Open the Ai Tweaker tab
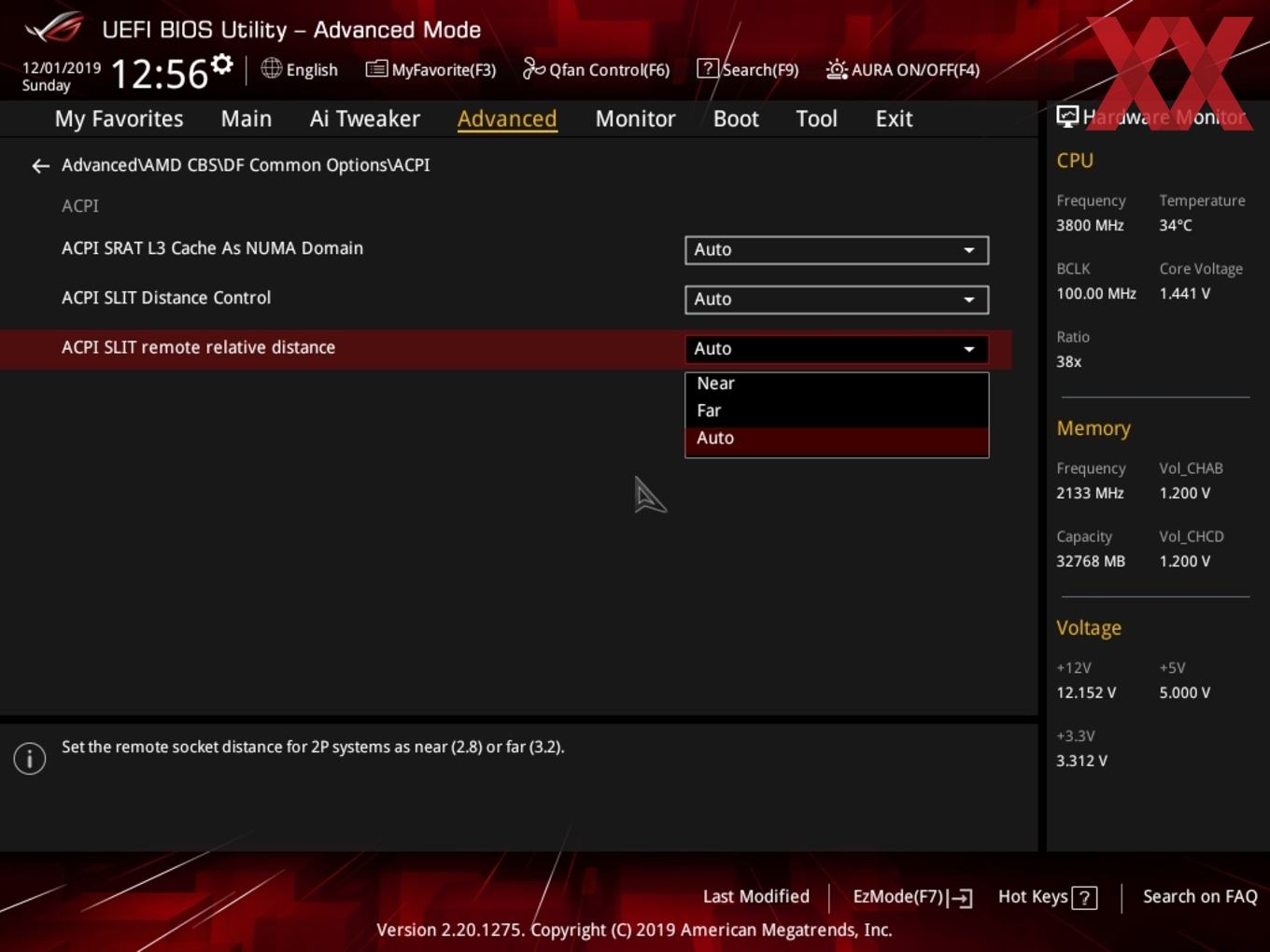The image size is (1270, 952). coord(365,119)
